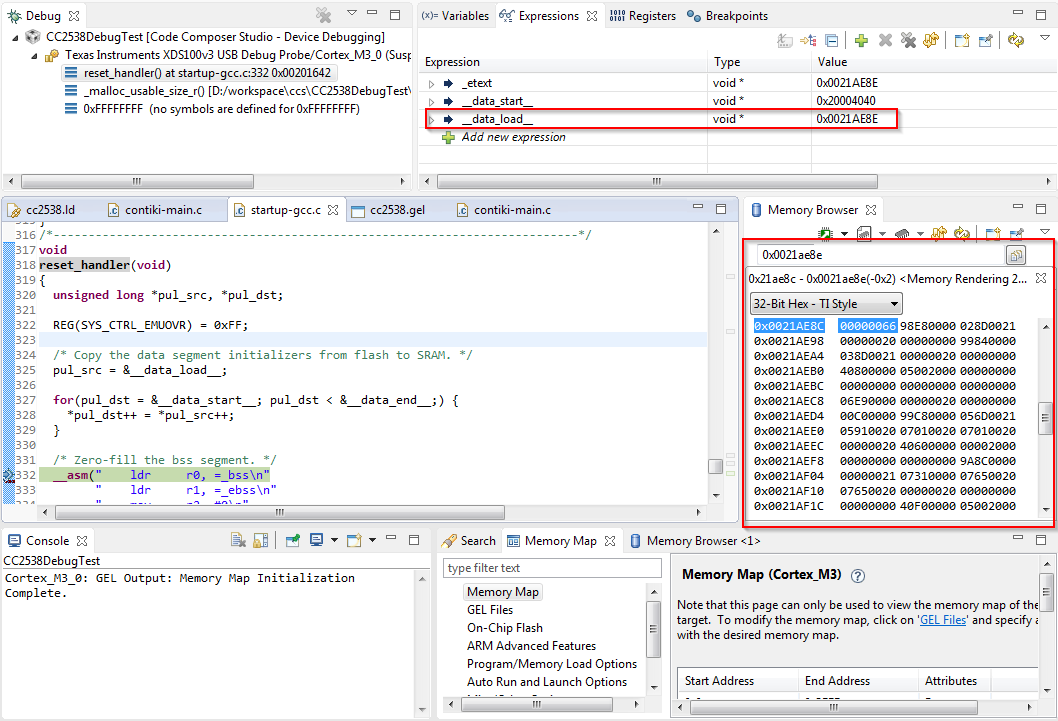The height and width of the screenshot is (721, 1058).
Task: Open dropdown arrow next to Go to address icon
Action: point(844,234)
